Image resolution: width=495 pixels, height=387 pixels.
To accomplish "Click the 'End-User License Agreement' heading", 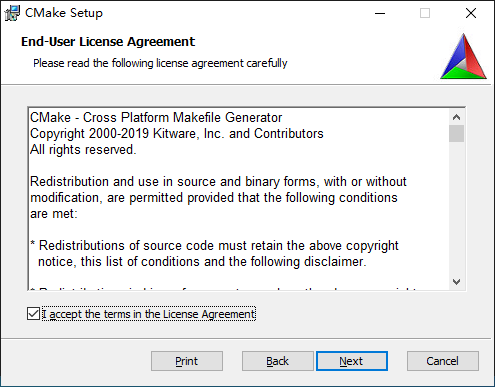I will pyautogui.click(x=108, y=42).
